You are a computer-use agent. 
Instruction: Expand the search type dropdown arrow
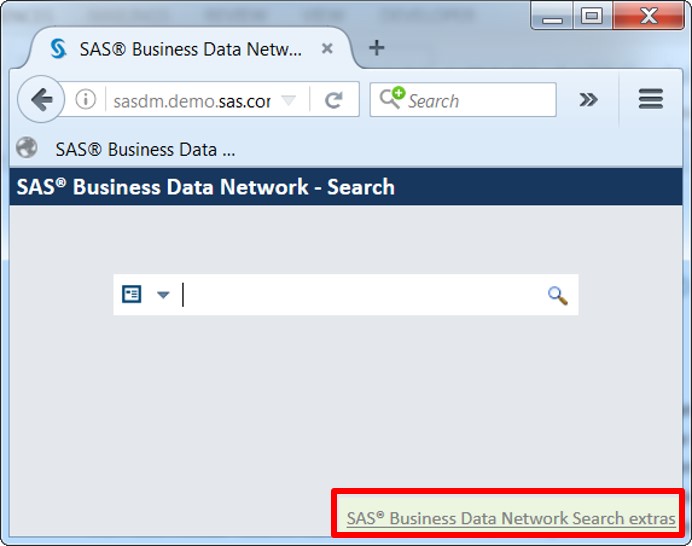pos(163,295)
